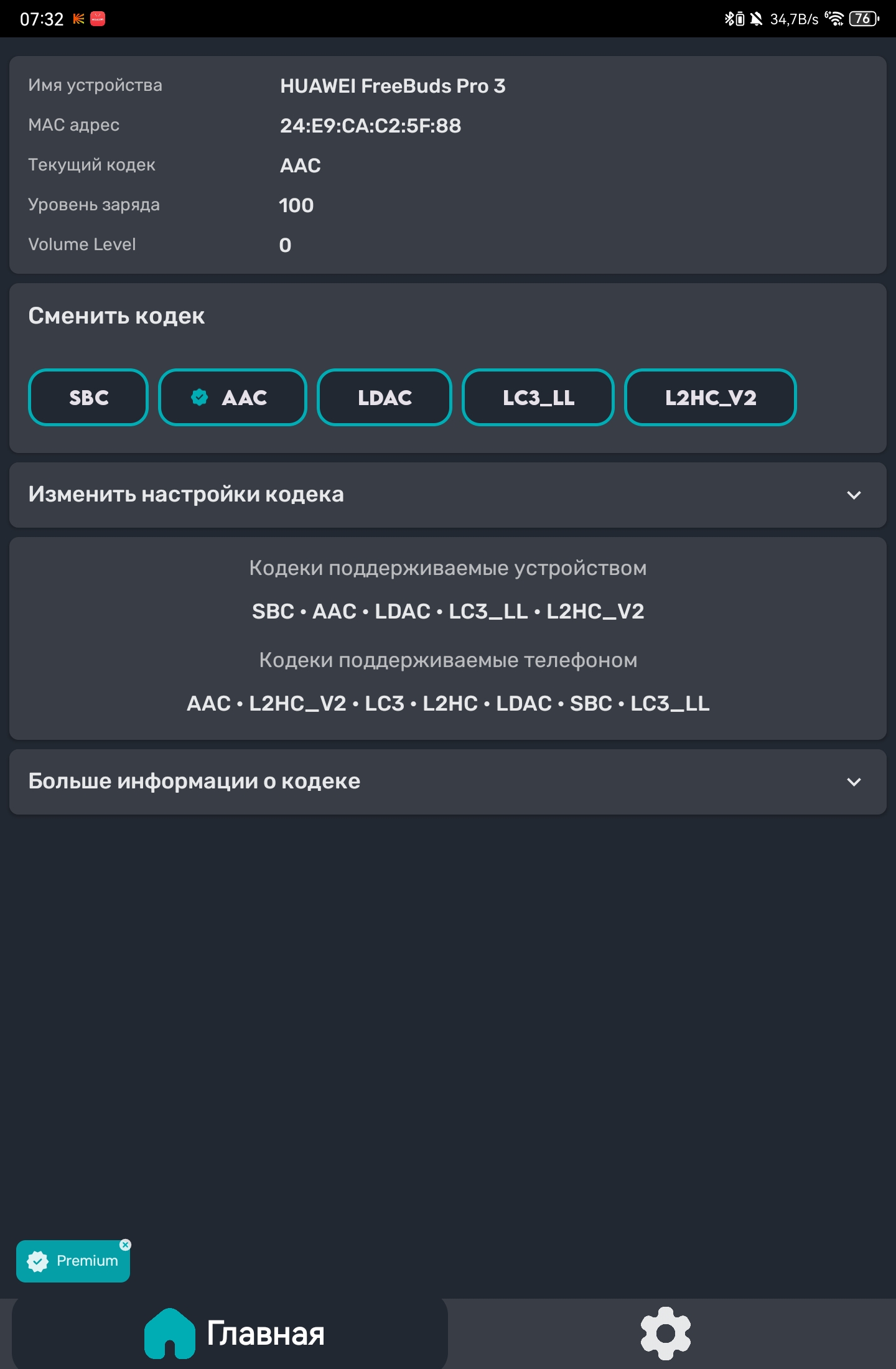The height and width of the screenshot is (1369, 896).
Task: Choose the LC3_LL codec chip
Action: coord(538,398)
